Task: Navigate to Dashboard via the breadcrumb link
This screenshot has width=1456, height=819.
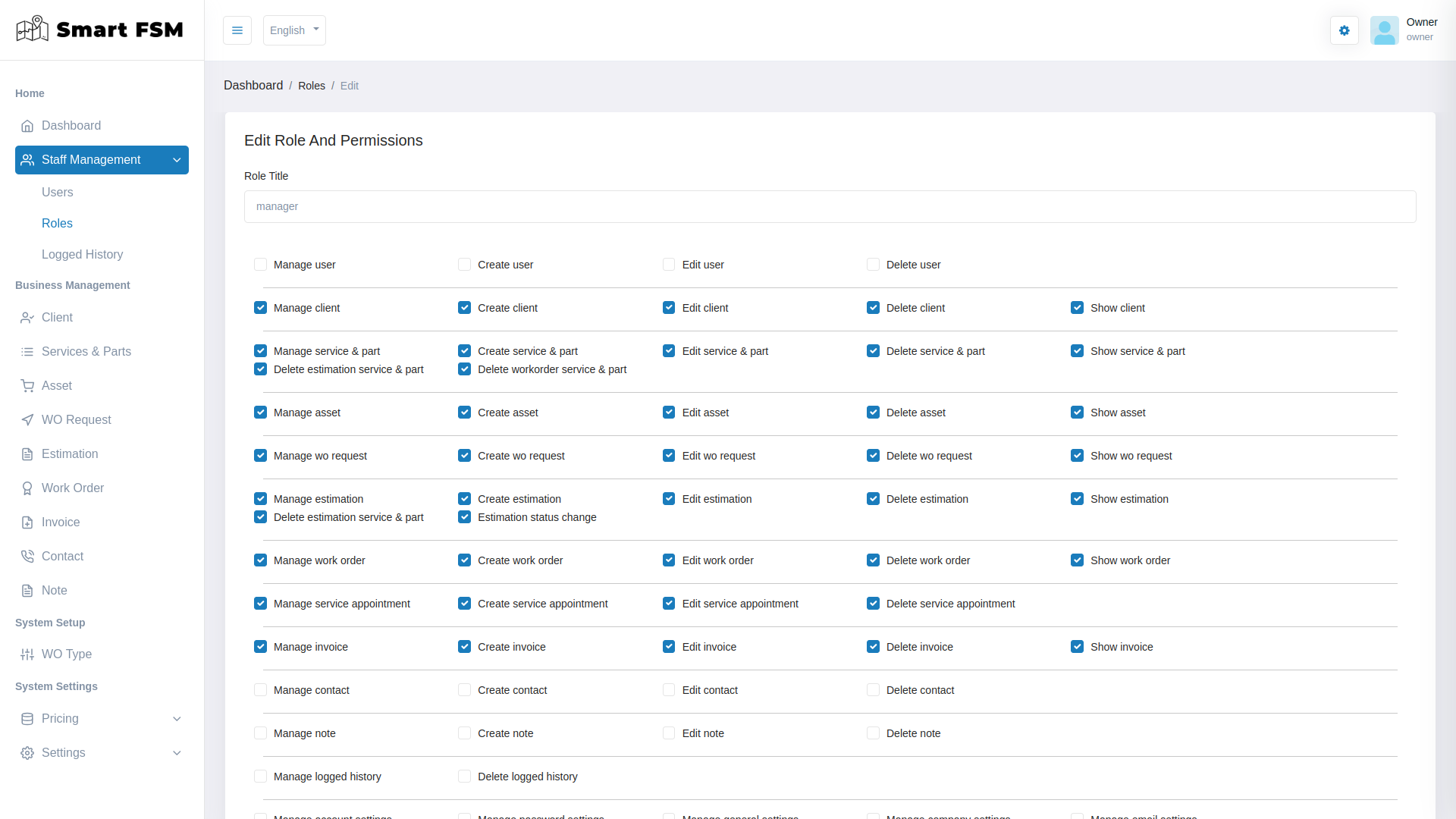Action: coord(253,85)
